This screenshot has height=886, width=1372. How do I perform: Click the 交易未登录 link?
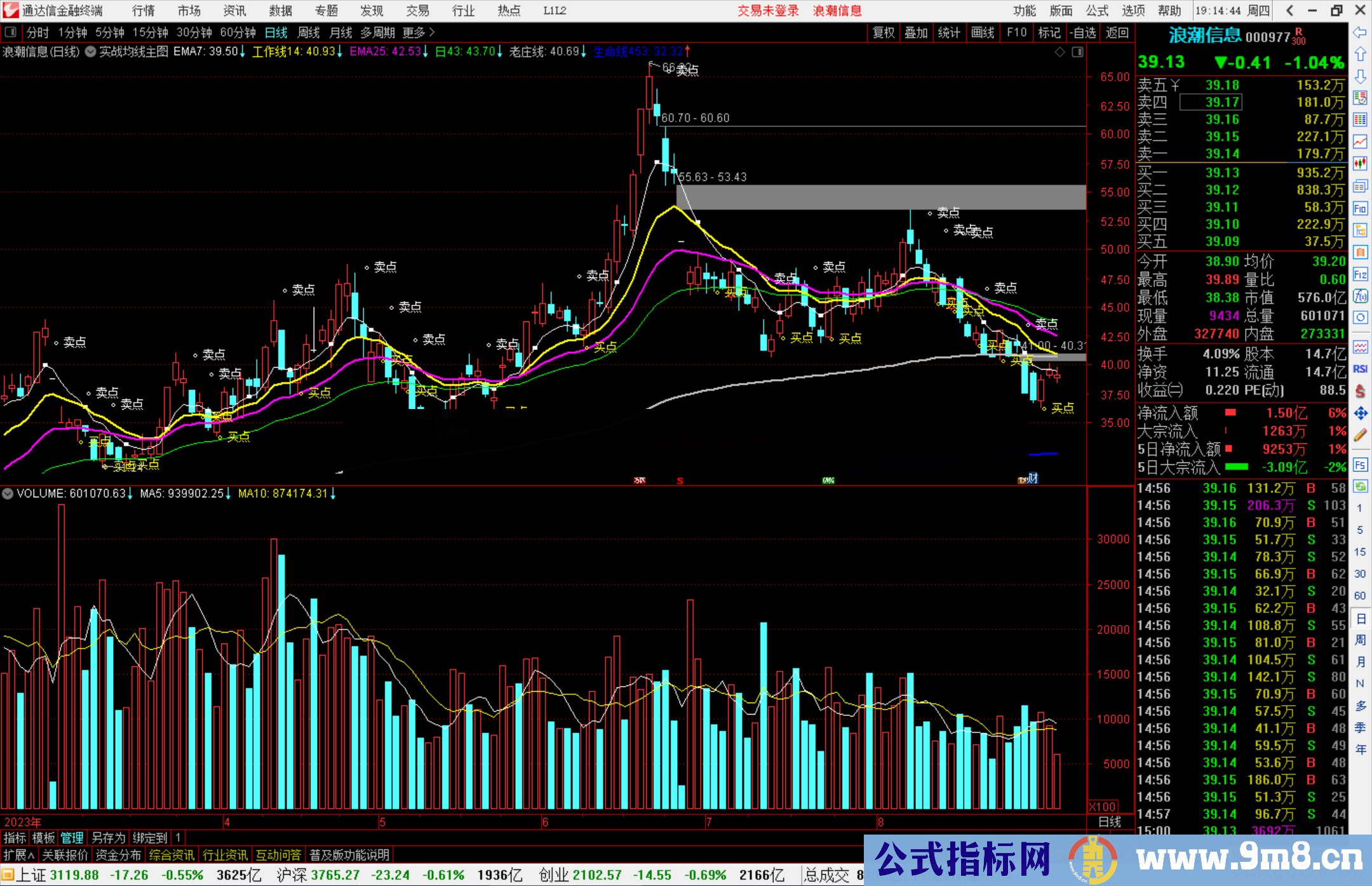(768, 10)
